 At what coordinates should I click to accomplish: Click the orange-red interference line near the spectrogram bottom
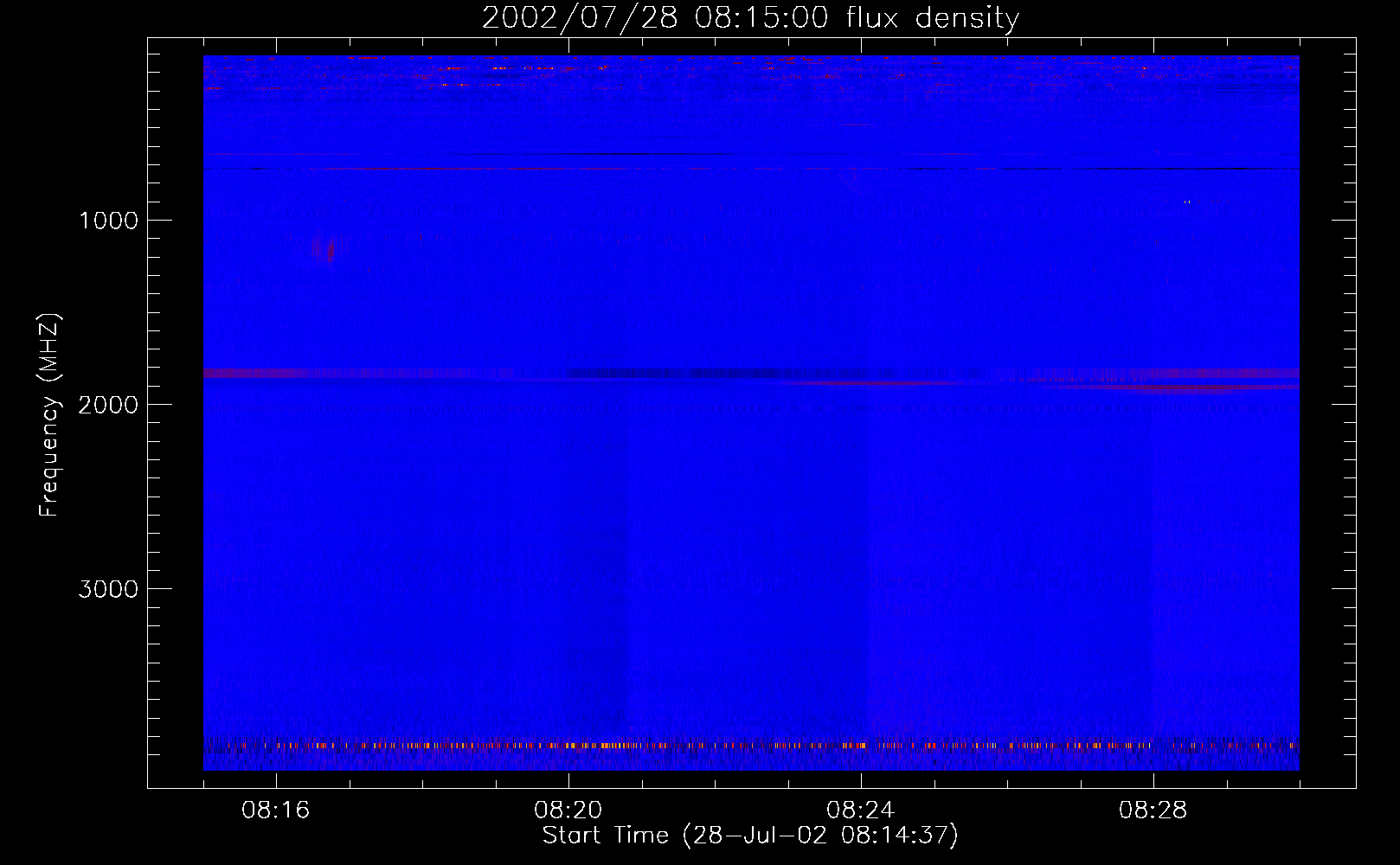tap(751, 745)
